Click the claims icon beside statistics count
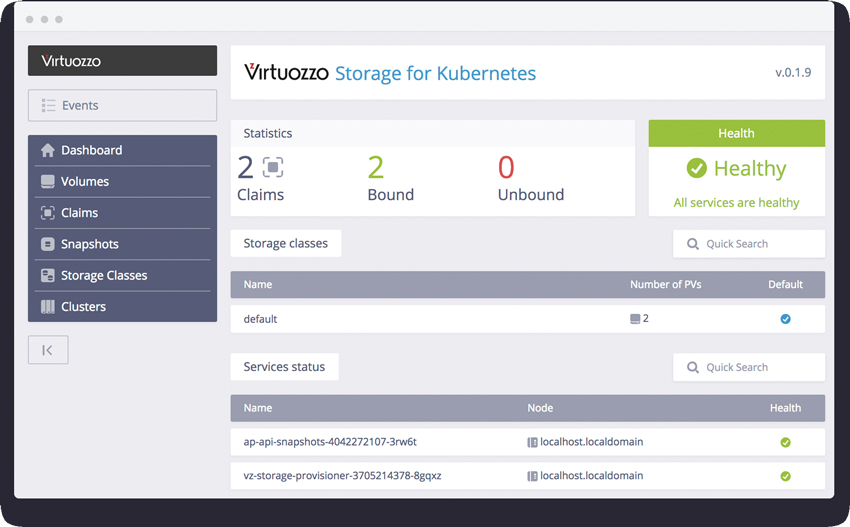 pyautogui.click(x=273, y=167)
